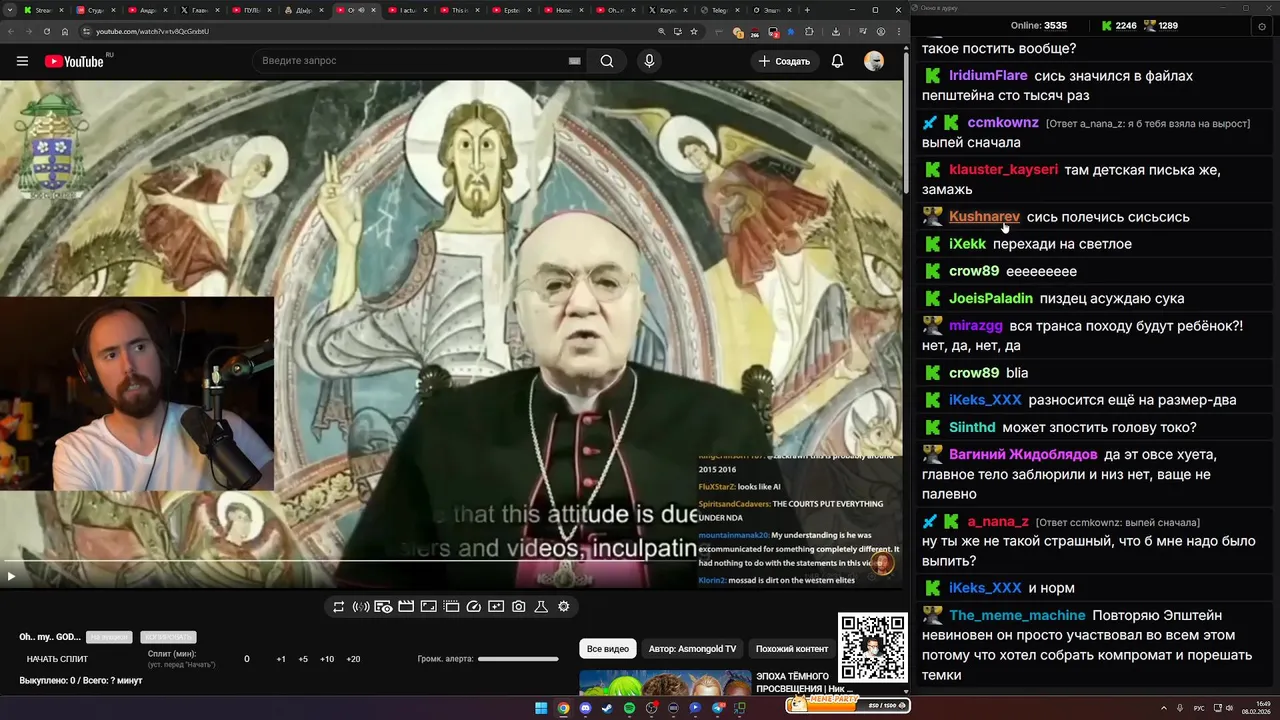Viewport: 1280px width, 720px height.
Task: Click the КОПИРОВАТЬ button
Action: coord(168,637)
